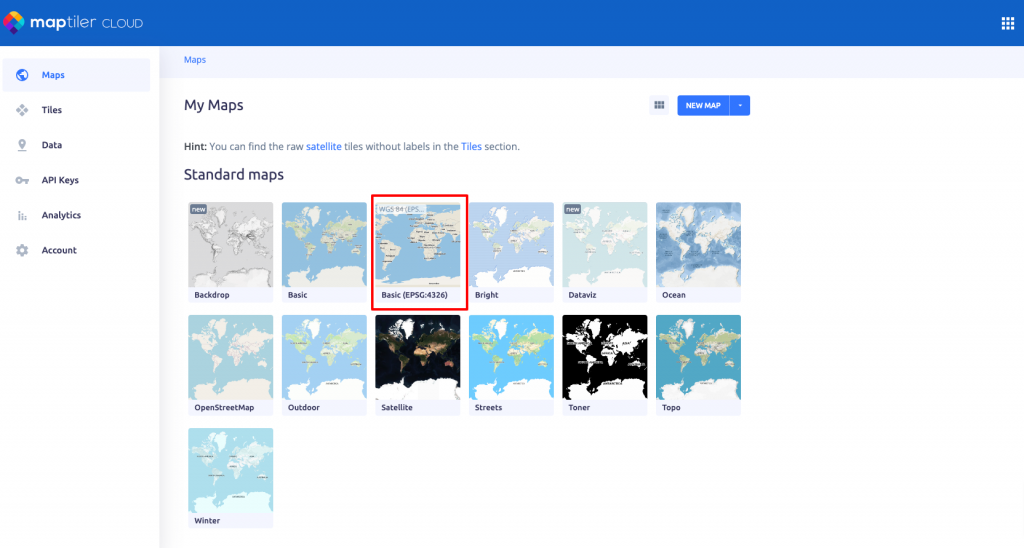Click the Account gear icon
The image size is (1024, 548).
22,250
